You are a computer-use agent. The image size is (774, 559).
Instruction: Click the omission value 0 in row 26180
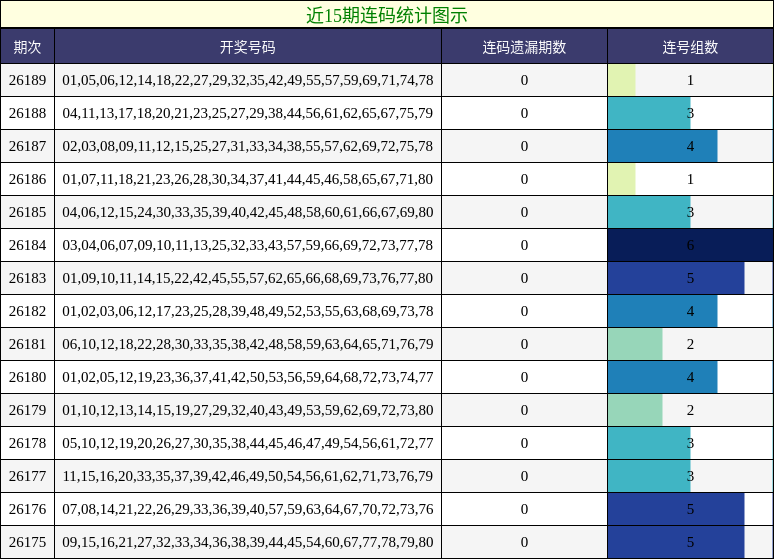(524, 377)
